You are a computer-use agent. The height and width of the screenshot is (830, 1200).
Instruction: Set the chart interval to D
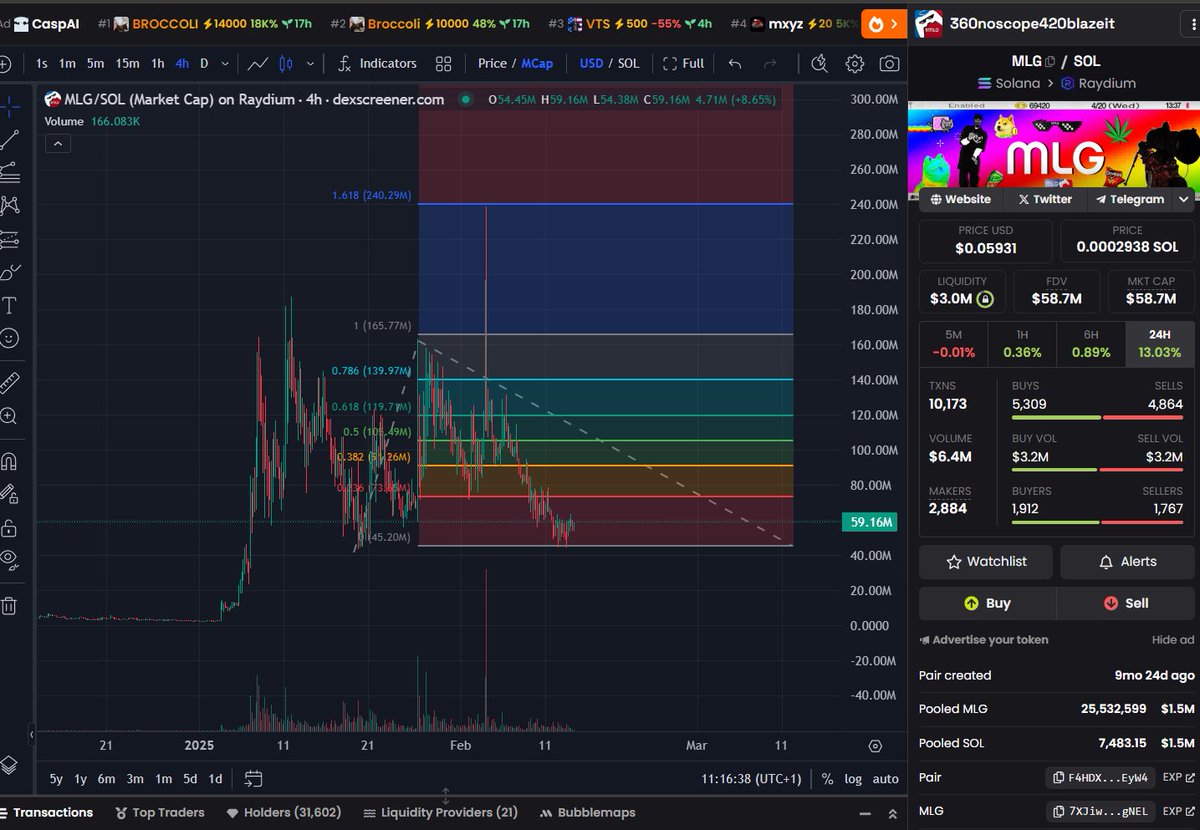(204, 63)
